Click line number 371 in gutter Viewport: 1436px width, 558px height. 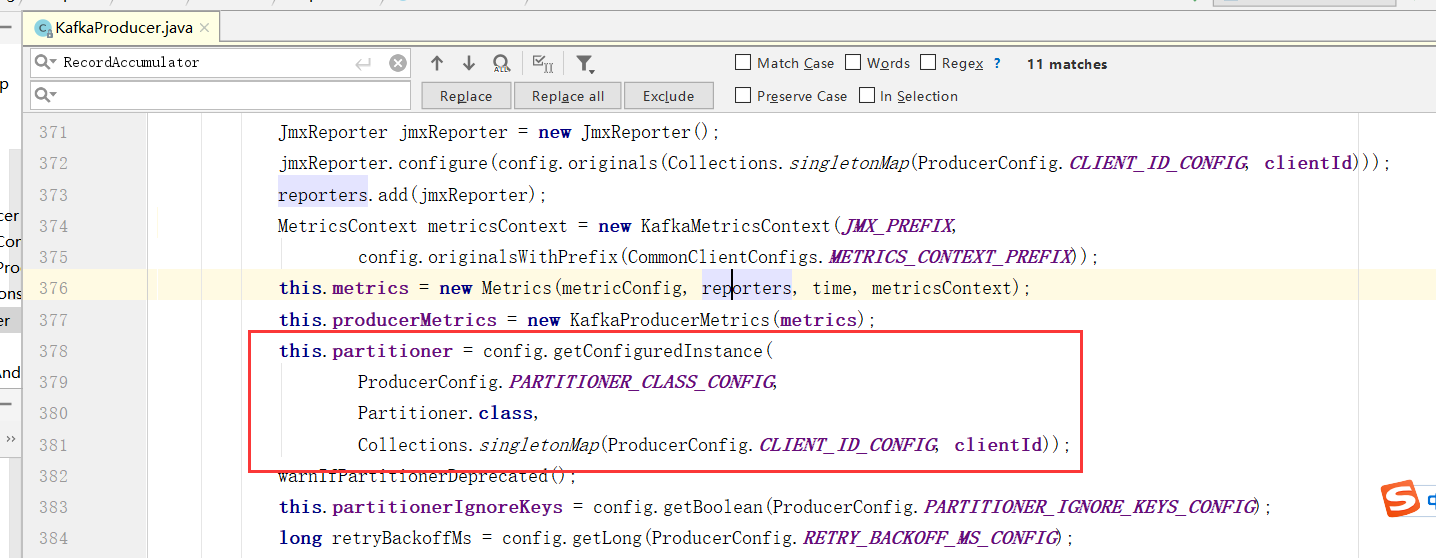click(52, 132)
